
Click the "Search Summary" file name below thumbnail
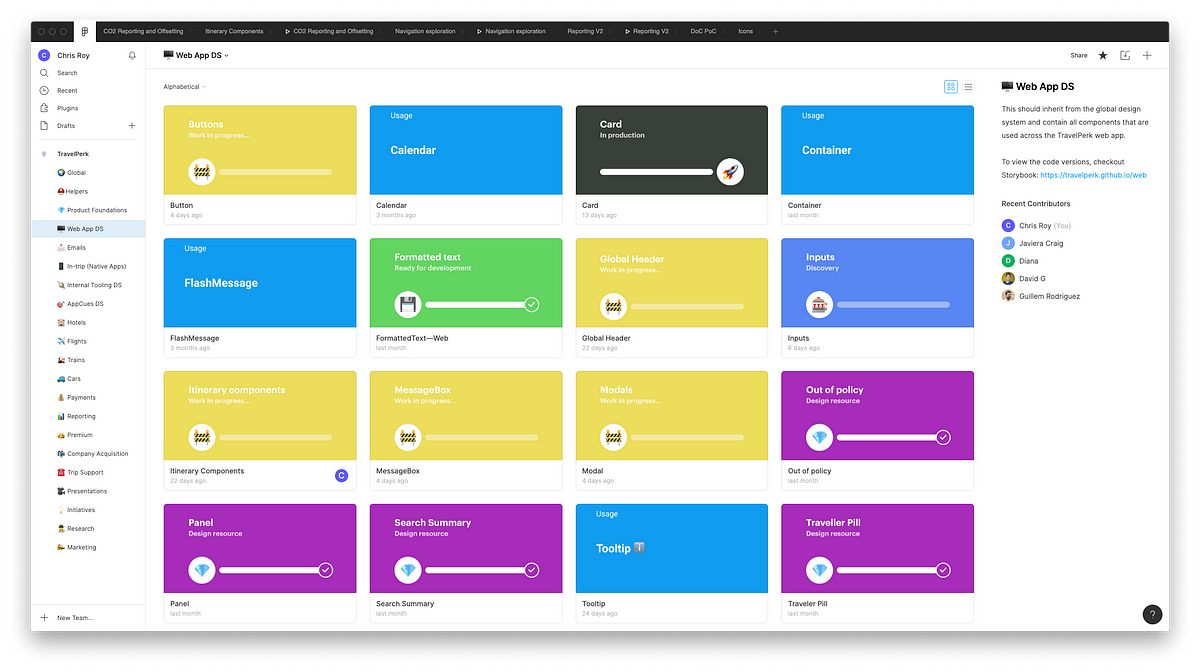405,604
